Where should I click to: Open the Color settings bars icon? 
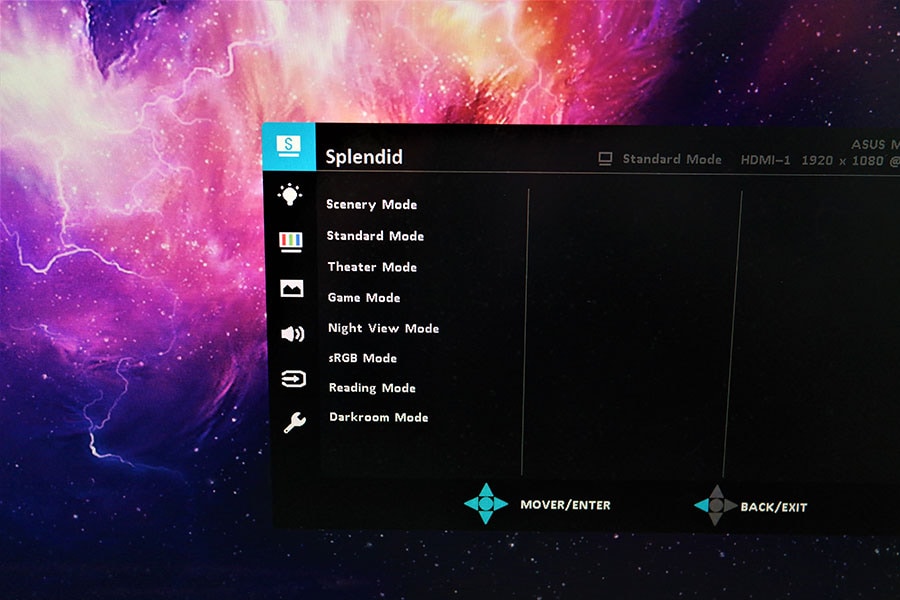(291, 241)
